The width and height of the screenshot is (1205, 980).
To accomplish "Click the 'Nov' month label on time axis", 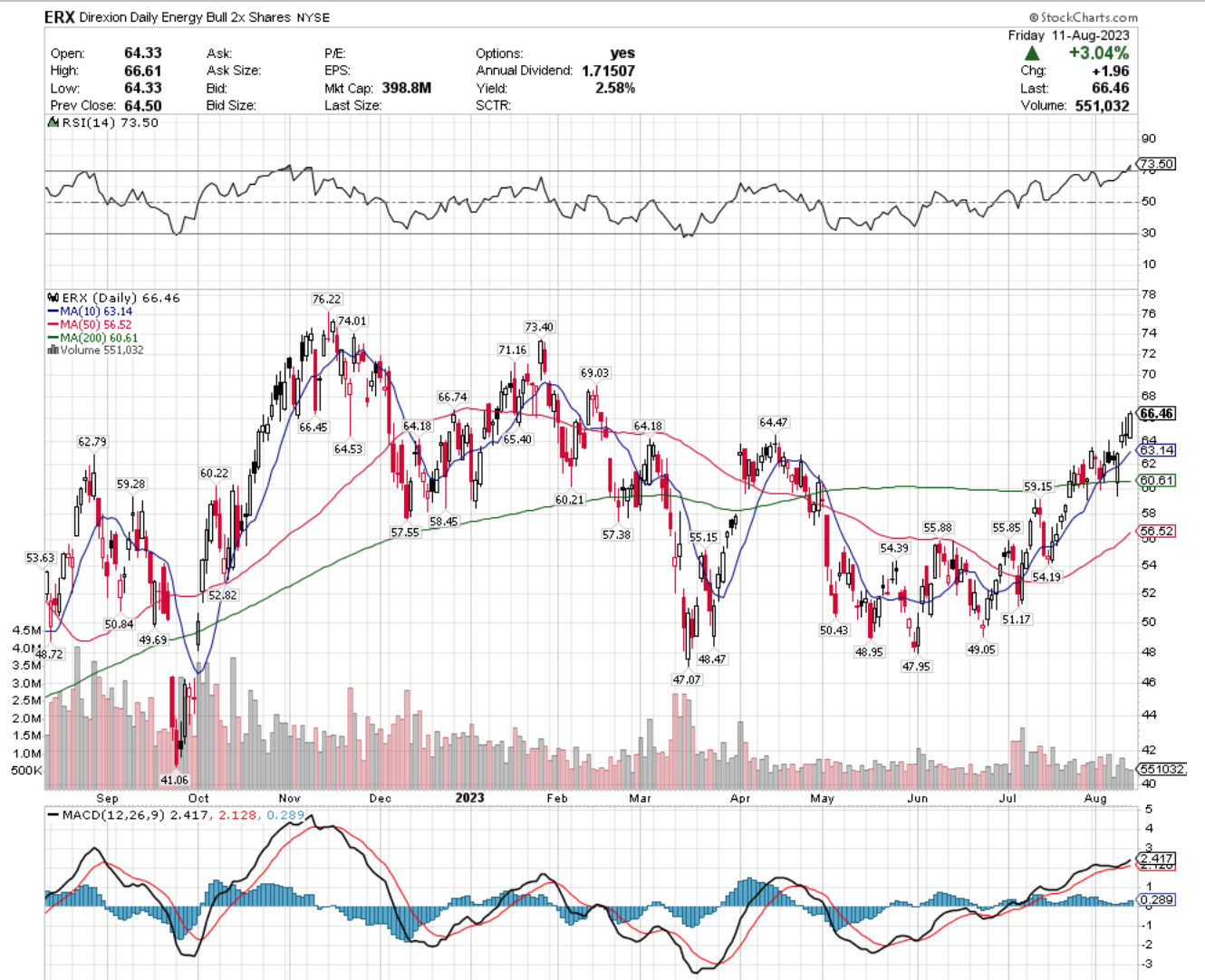I will pyautogui.click(x=289, y=798).
